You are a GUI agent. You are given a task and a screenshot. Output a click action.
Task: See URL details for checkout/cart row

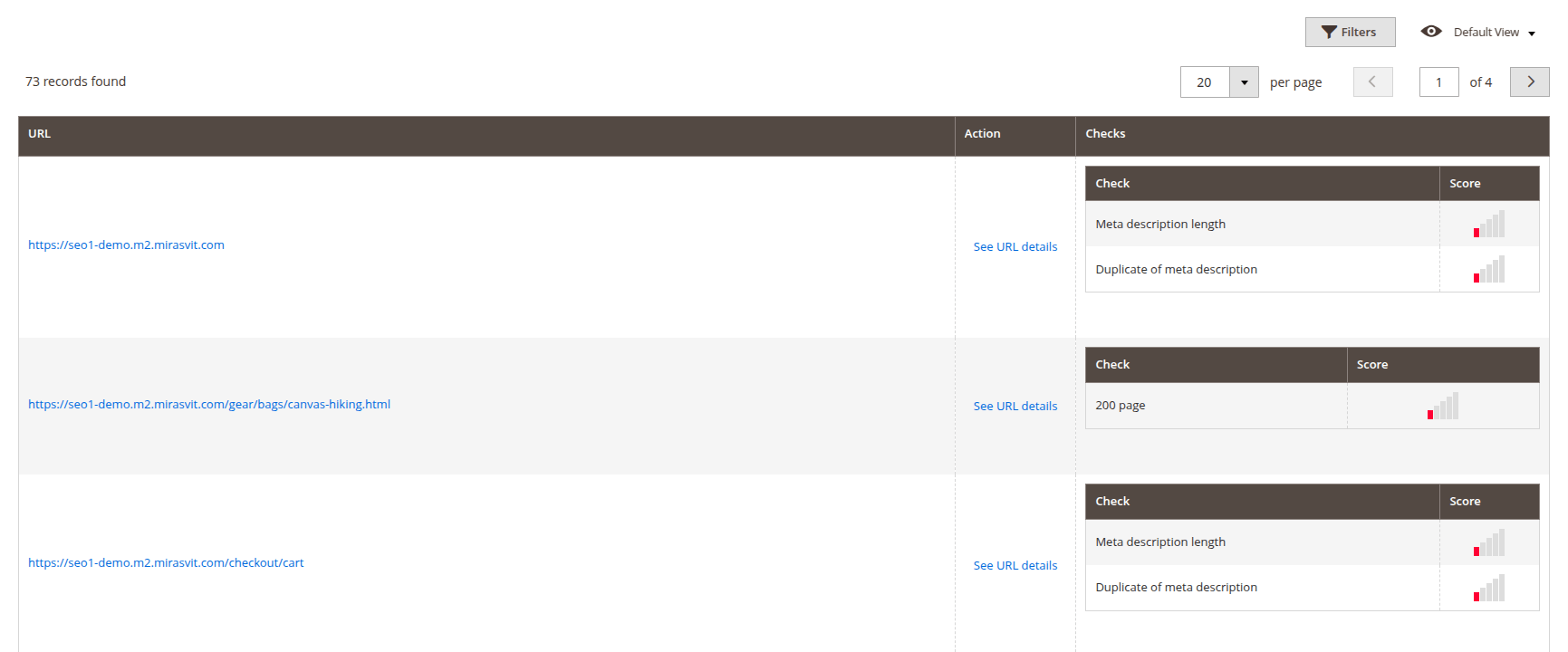1015,566
